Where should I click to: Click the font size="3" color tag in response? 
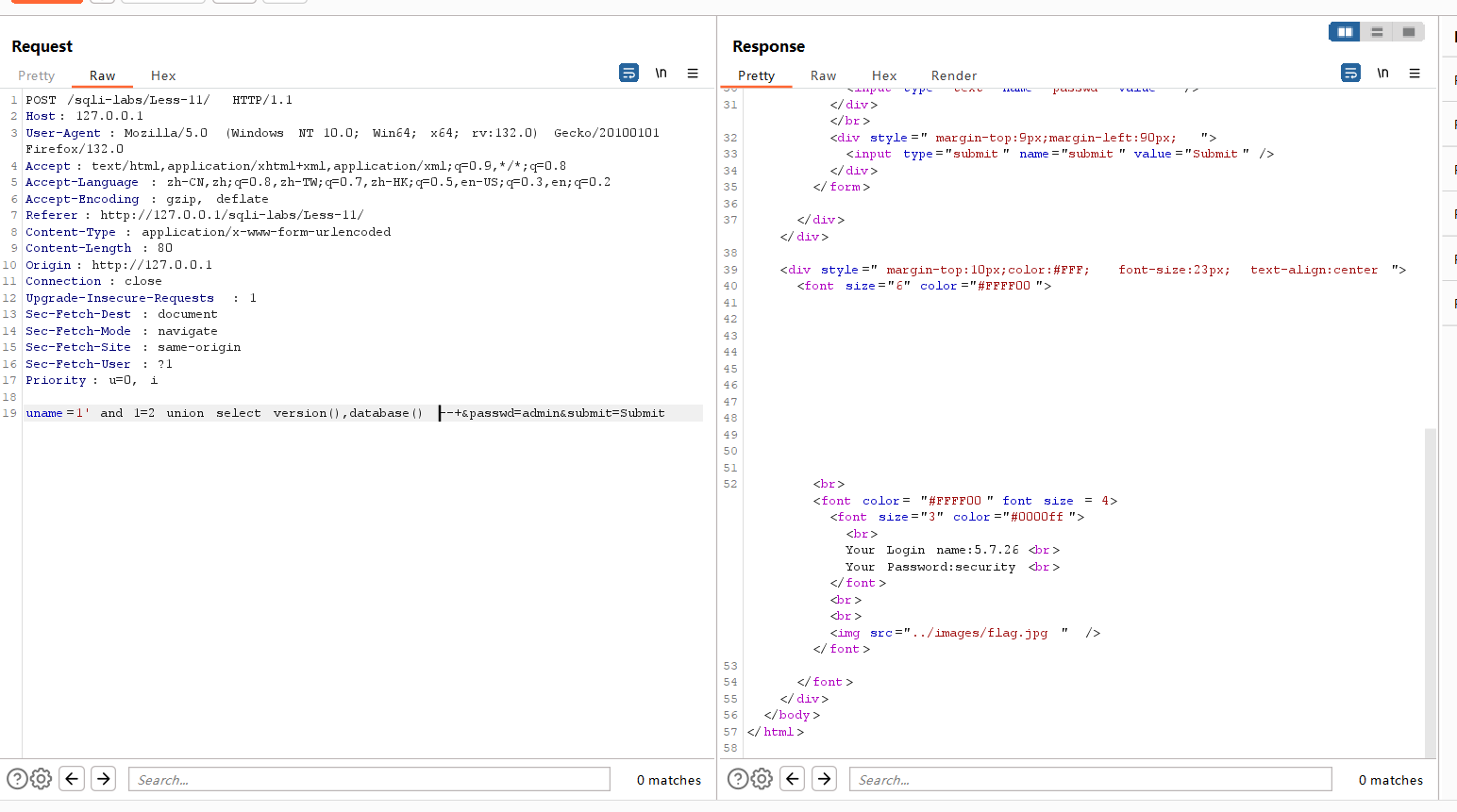click(x=957, y=517)
